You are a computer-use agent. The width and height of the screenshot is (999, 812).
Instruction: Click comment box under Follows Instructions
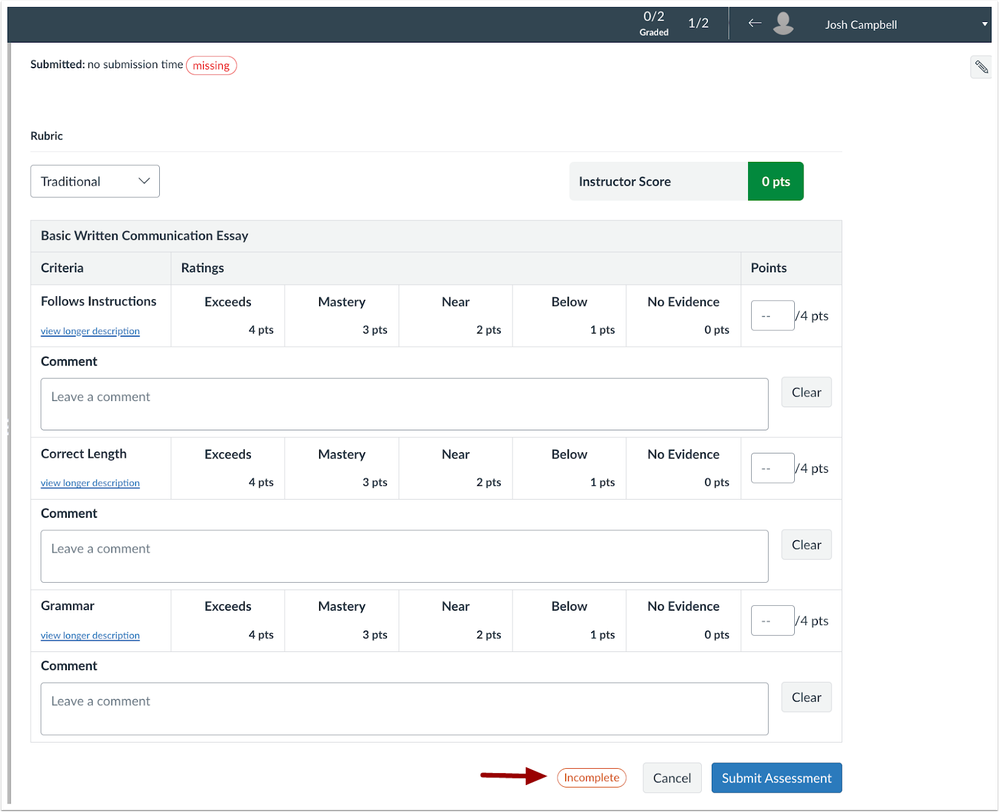coord(405,404)
